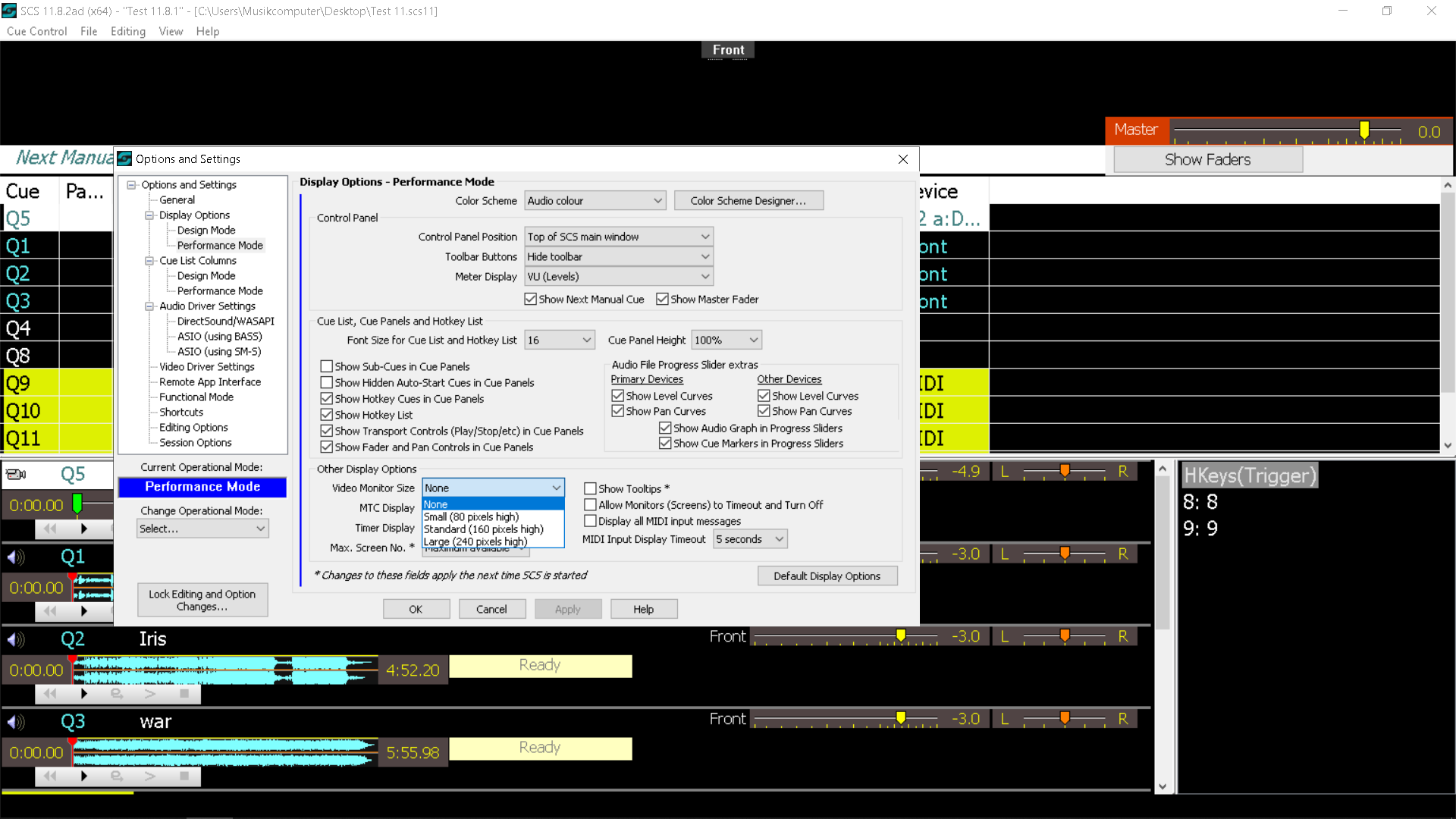1456x819 pixels.
Task: Play cue Q3 war
Action: click(x=84, y=776)
